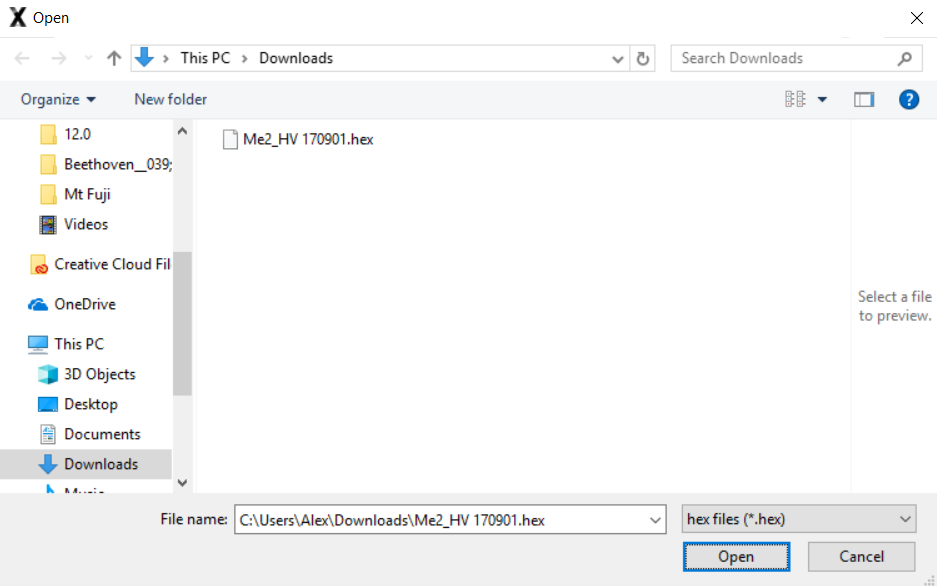The image size is (937, 586).
Task: Click the Mt Fuji folder icon
Action: click(48, 194)
